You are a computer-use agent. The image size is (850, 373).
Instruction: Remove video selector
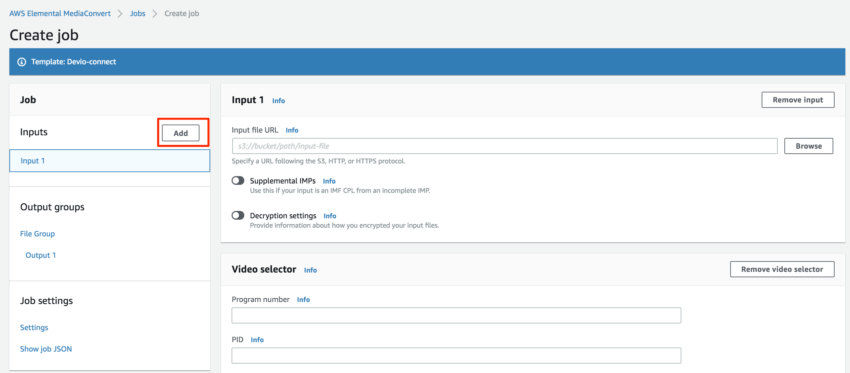782,269
